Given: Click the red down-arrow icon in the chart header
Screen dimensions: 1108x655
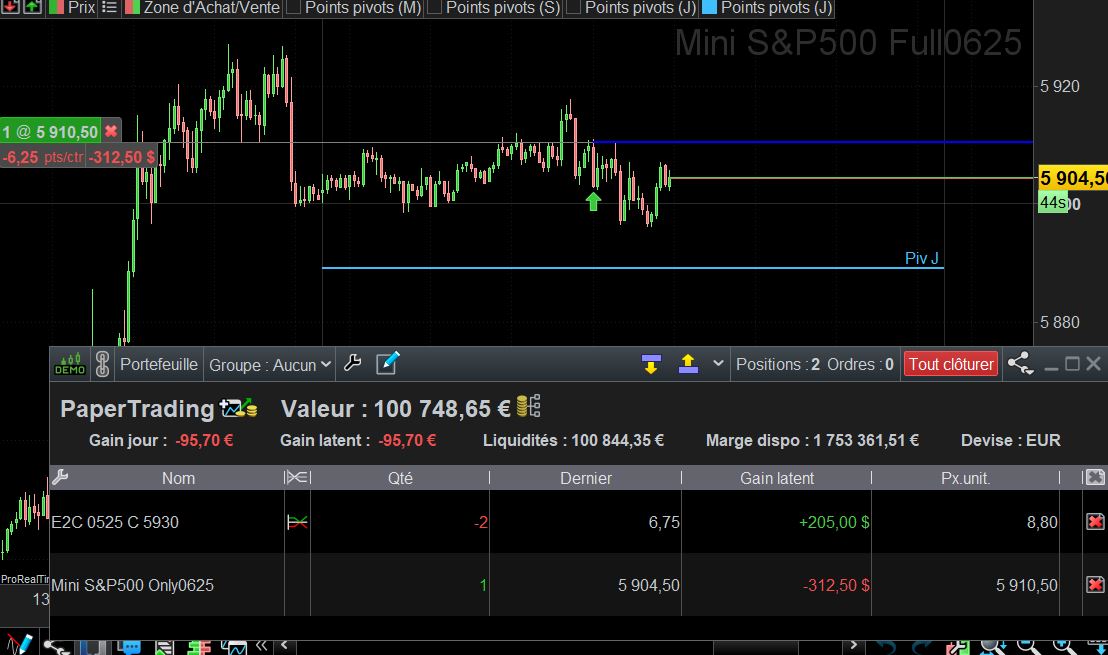Looking at the screenshot, I should pyautogui.click(x=10, y=7).
